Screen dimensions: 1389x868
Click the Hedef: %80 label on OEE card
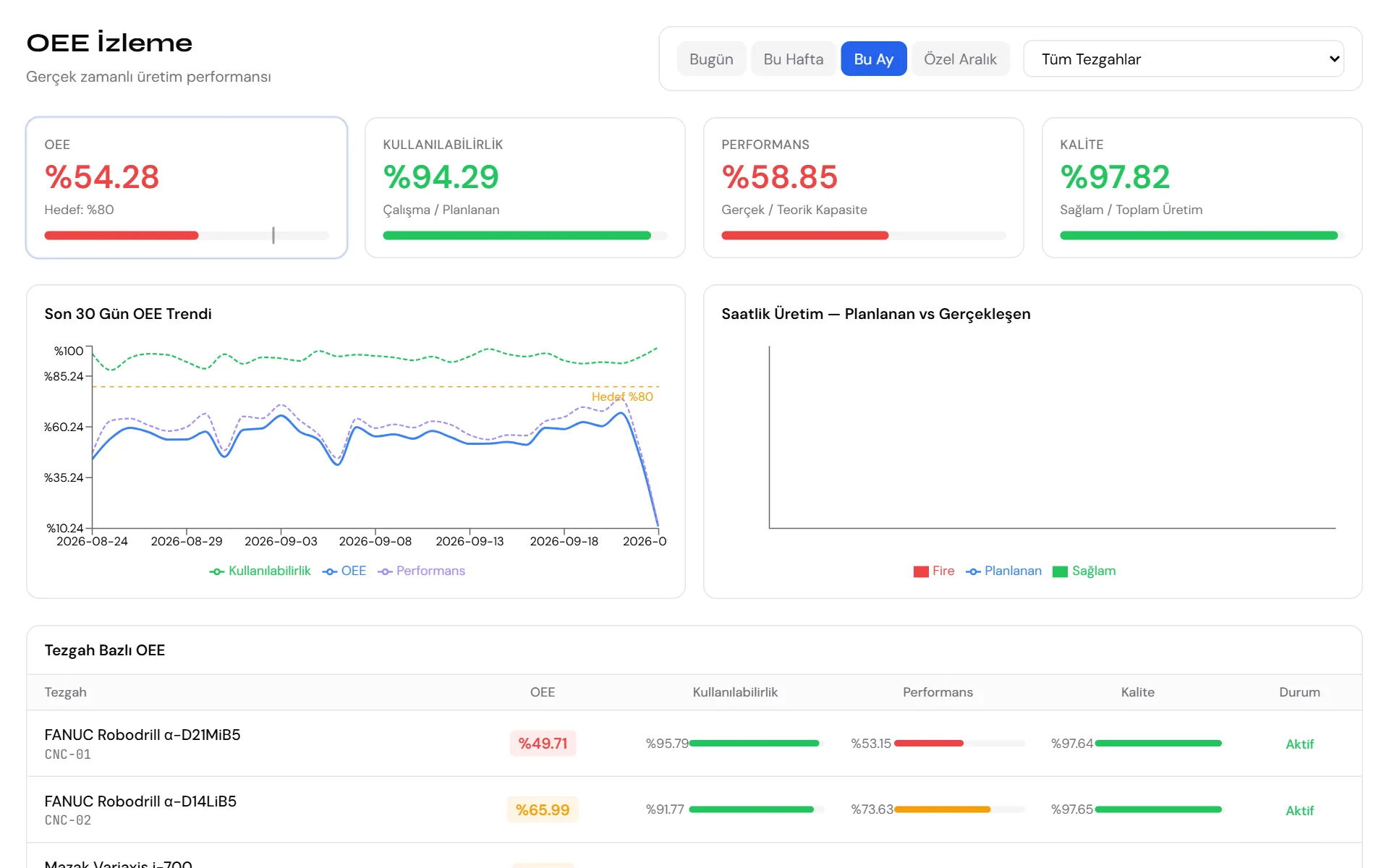(80, 210)
